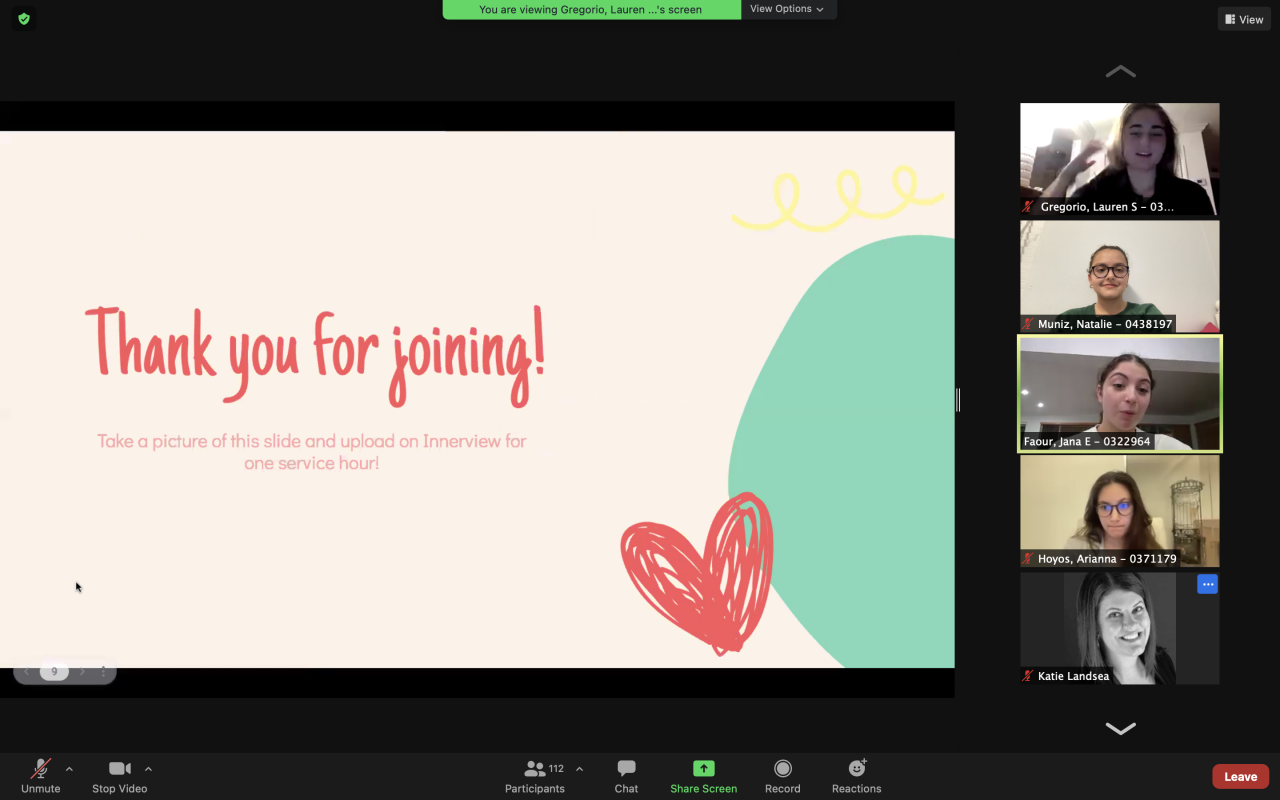Click the blue three-dot button on Katie Landsea
The width and height of the screenshot is (1280, 800).
coord(1207,584)
